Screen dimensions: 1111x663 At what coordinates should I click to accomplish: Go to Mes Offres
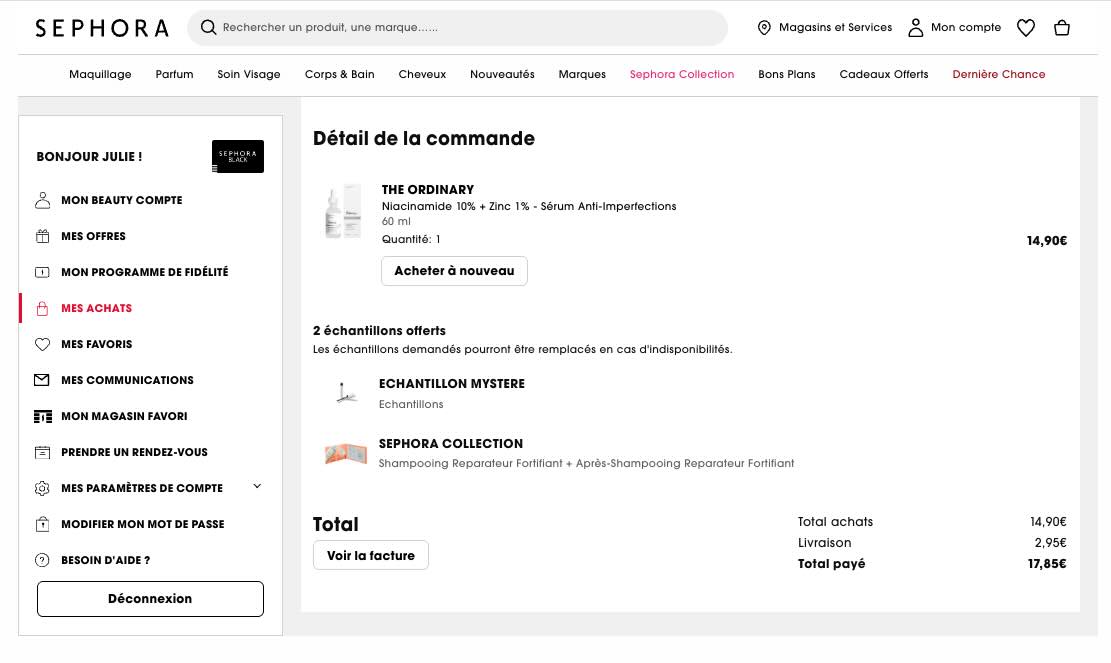point(94,237)
